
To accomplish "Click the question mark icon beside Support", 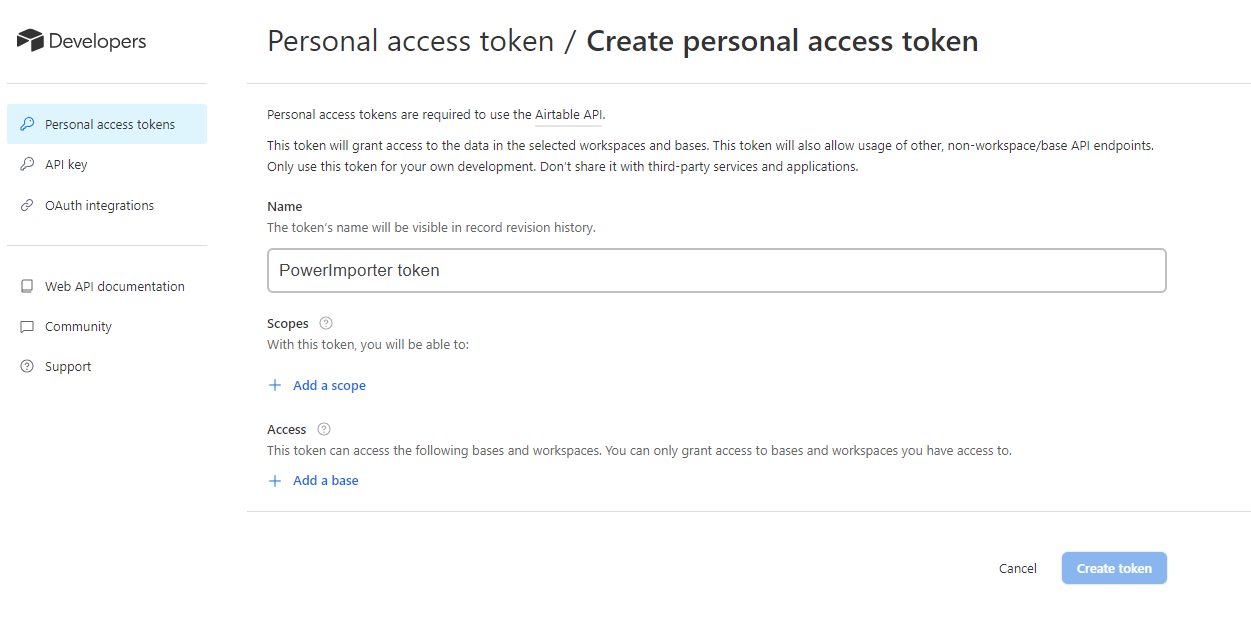I will coord(27,367).
